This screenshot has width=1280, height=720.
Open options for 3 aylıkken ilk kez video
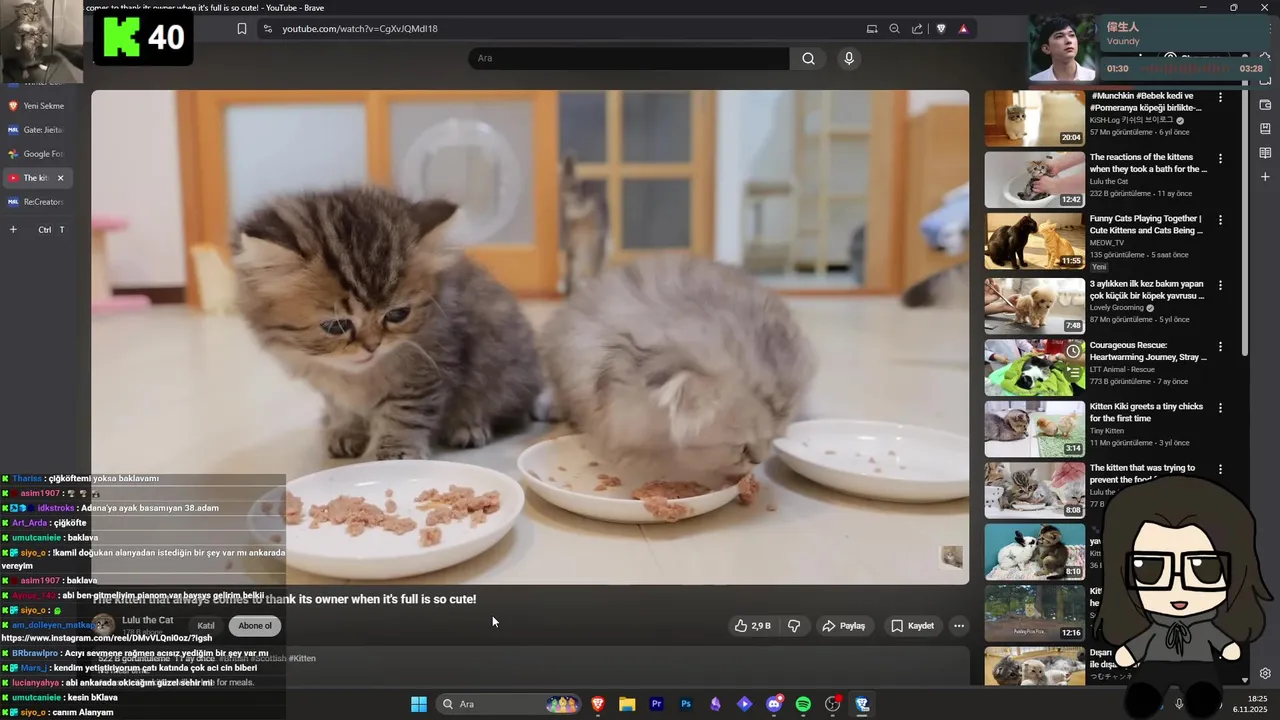[1220, 285]
